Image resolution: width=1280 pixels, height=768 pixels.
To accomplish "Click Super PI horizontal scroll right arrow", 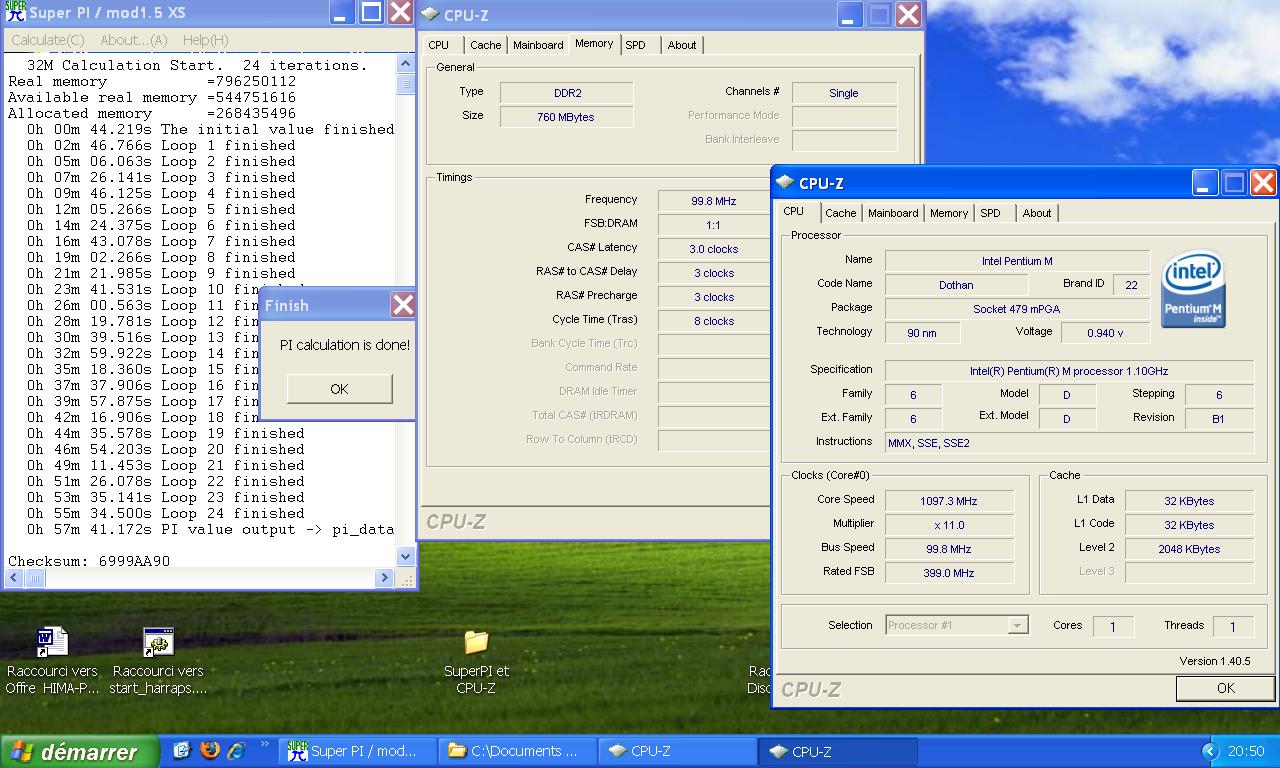I will (385, 578).
